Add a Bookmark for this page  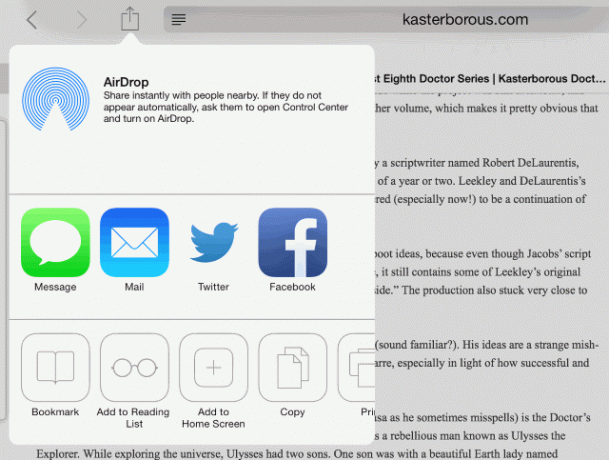click(x=56, y=367)
